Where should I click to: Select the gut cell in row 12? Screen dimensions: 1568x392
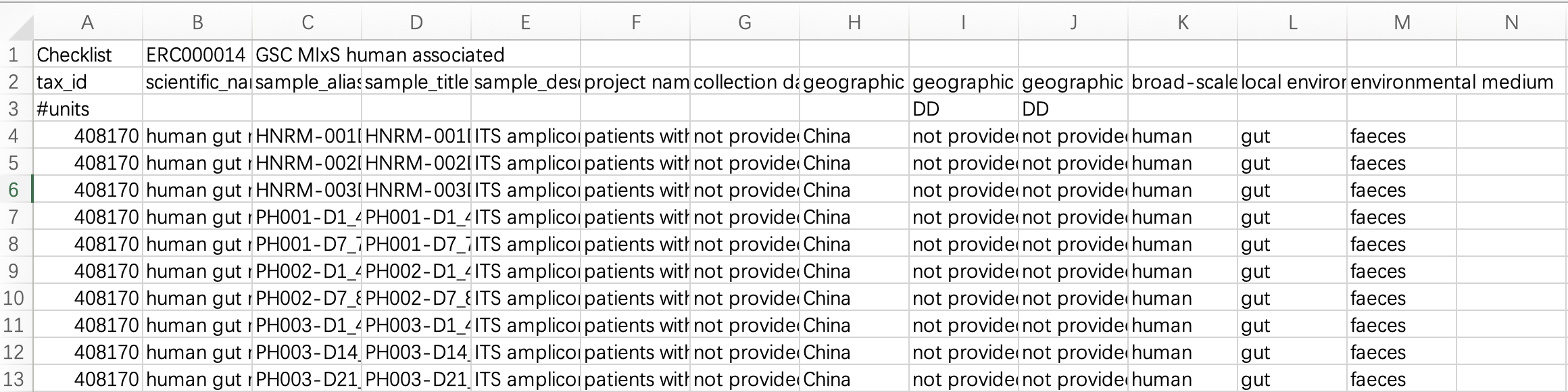1292,352
